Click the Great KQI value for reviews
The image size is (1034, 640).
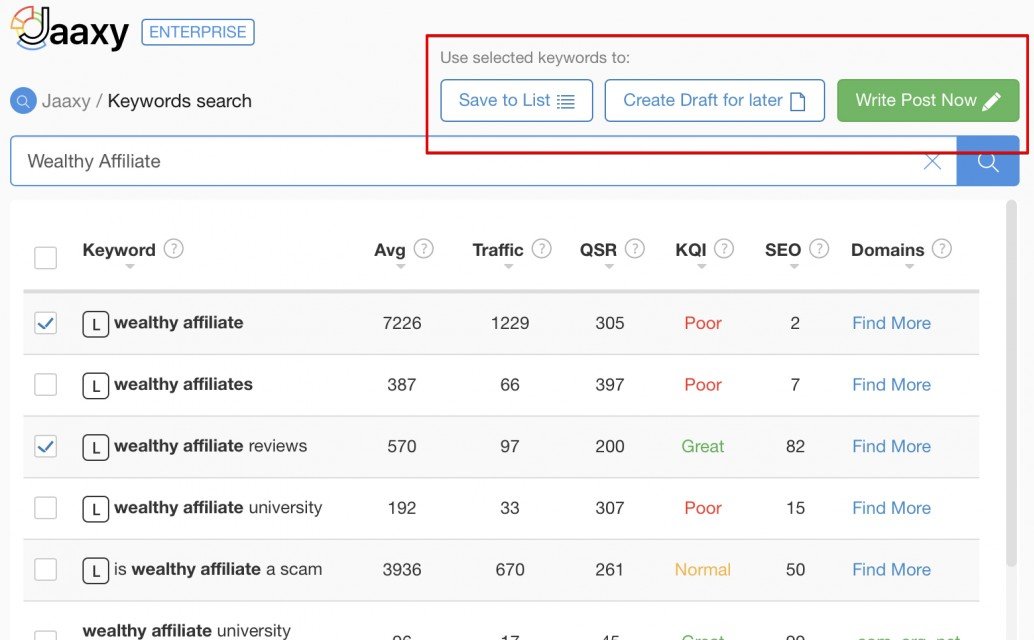tap(702, 446)
